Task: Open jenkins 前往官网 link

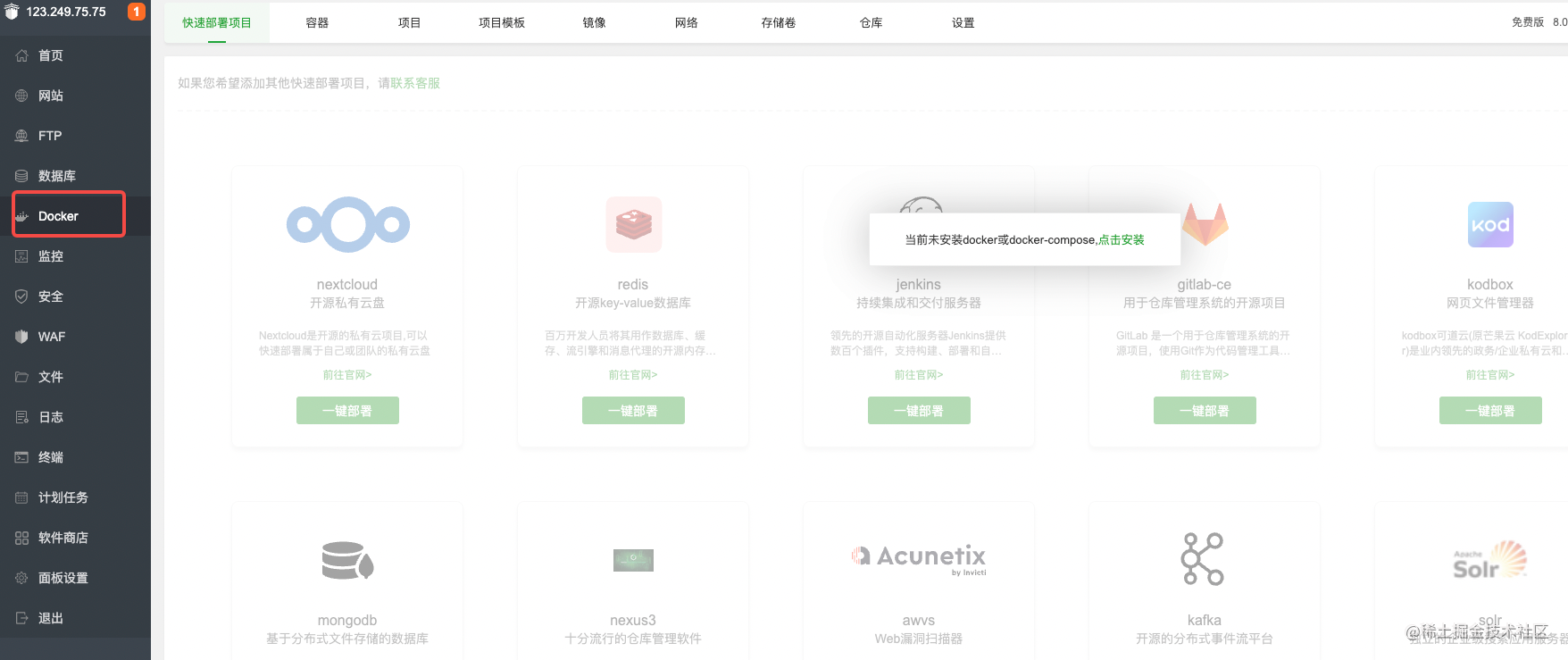Action: click(919, 375)
